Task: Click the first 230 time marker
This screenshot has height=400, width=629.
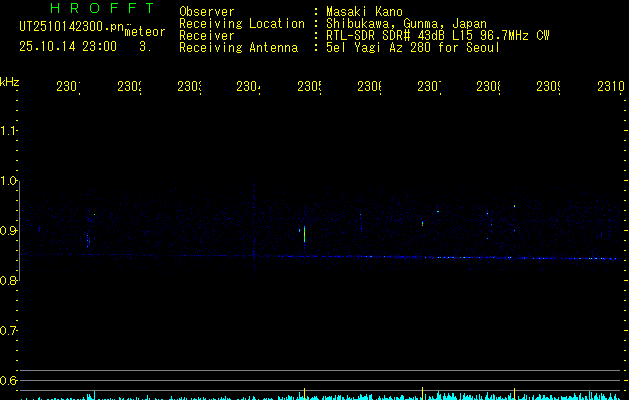Action: pos(68,87)
